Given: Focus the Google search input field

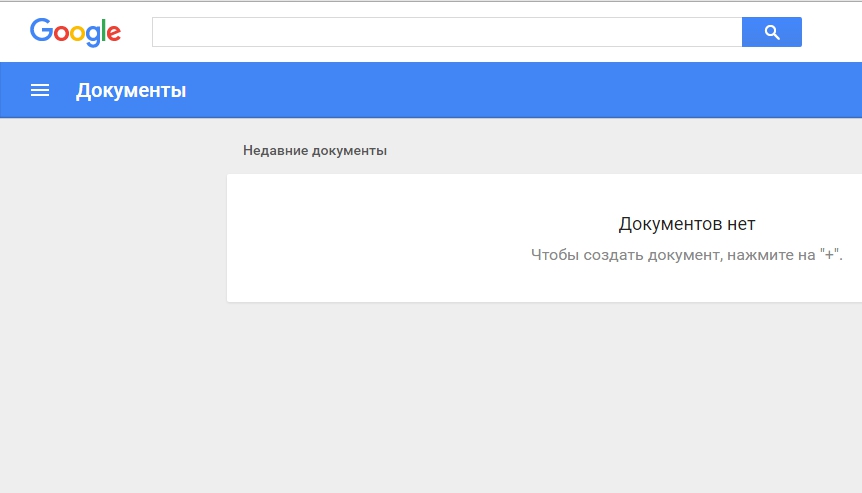Looking at the screenshot, I should pos(447,32).
